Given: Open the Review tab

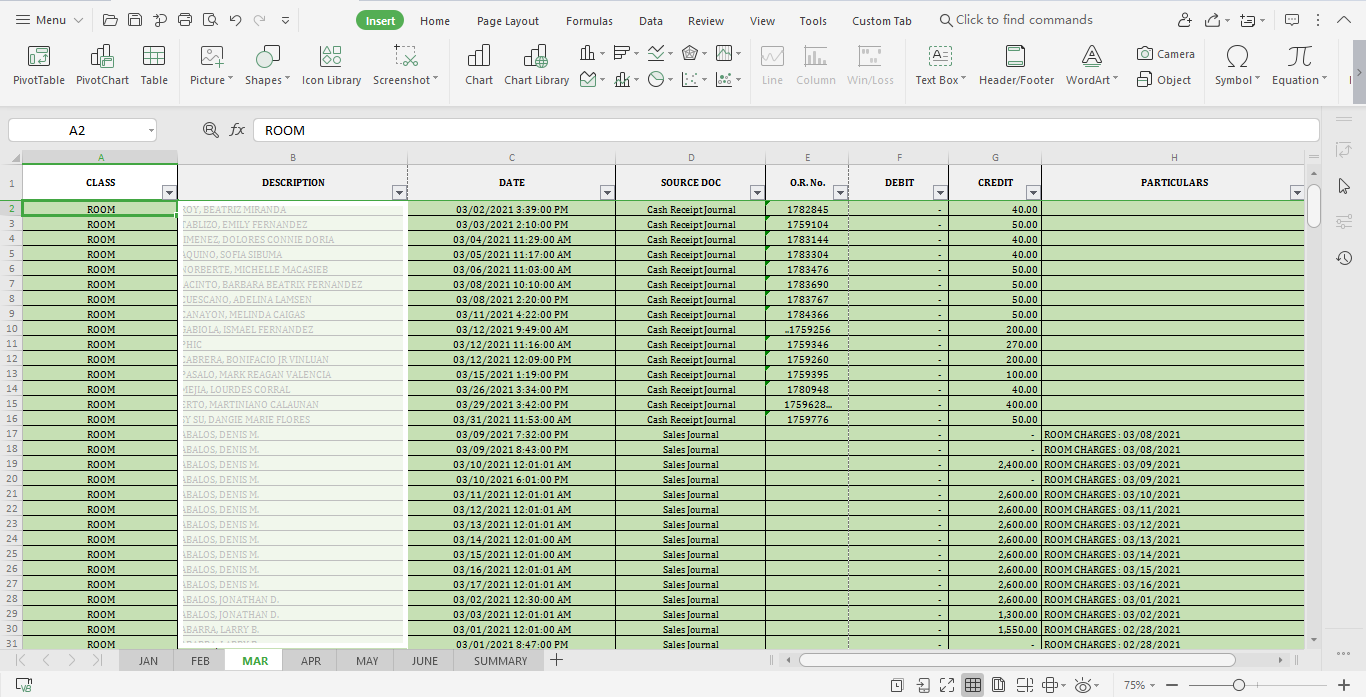Looking at the screenshot, I should click(x=706, y=20).
